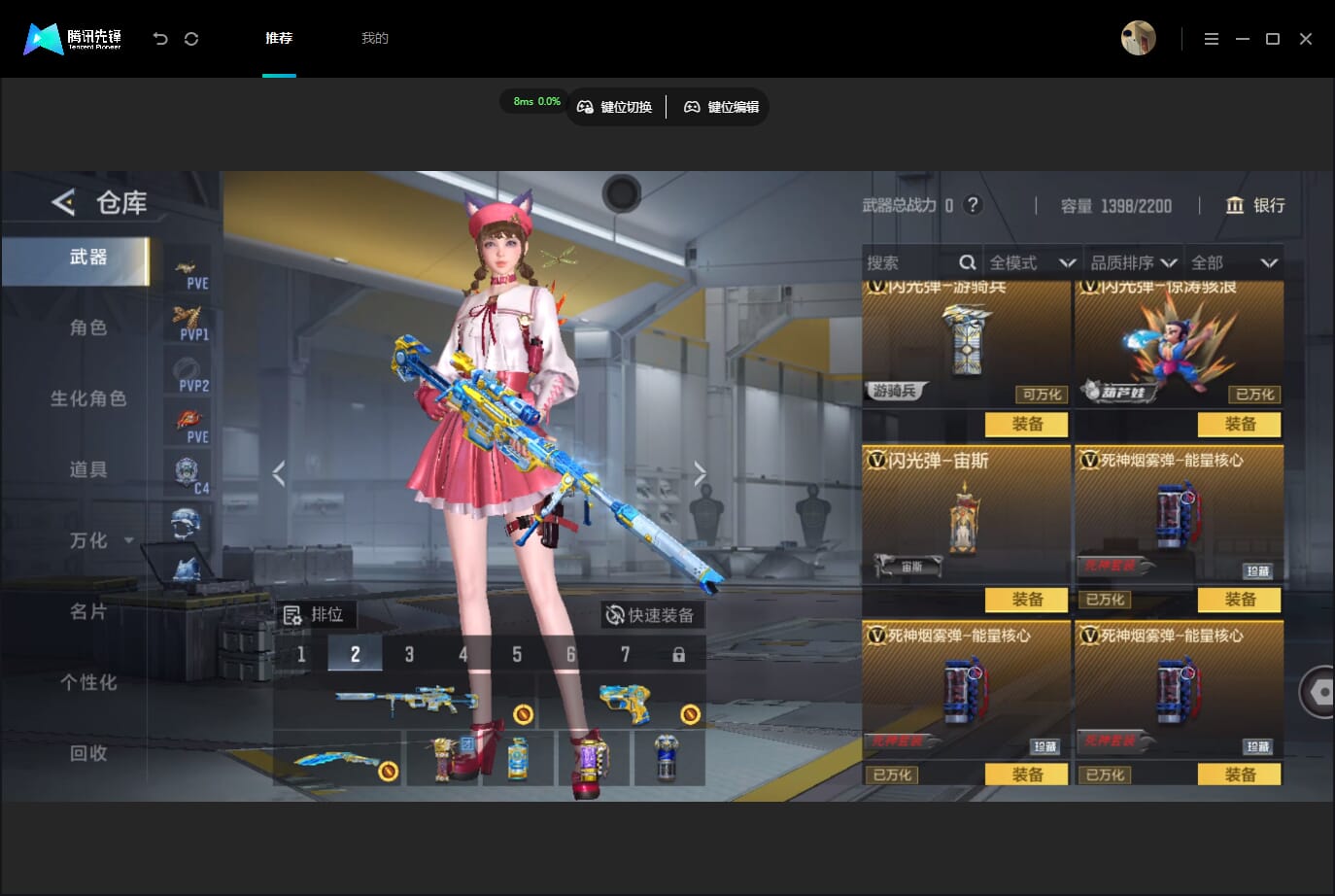Open the 银行 bank
The image size is (1335, 896).
coord(1255,205)
